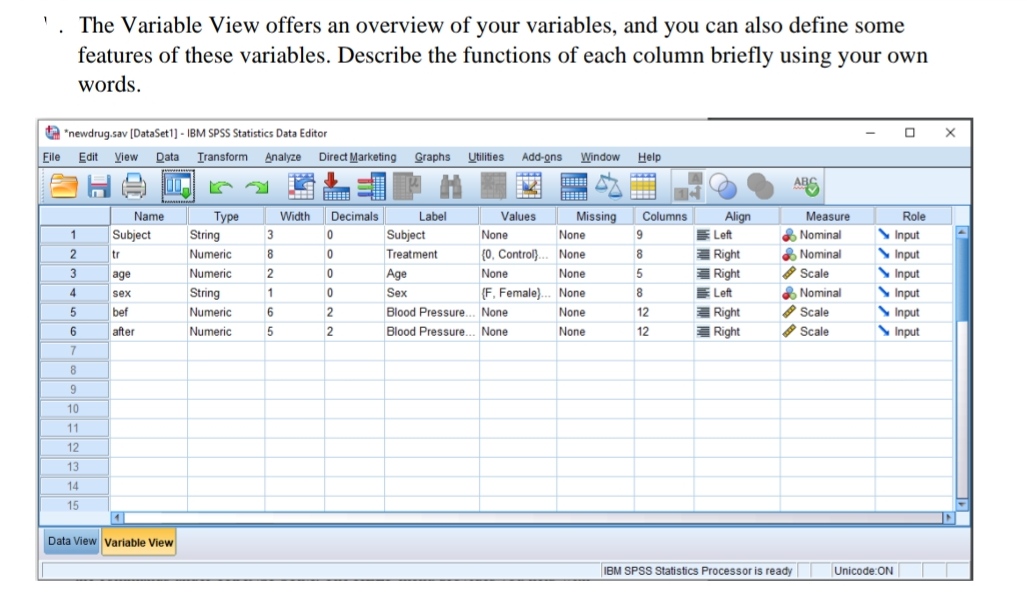This screenshot has height=600, width=1027.
Task: Open the Measure dropdown for bef variable
Action: coord(826,312)
